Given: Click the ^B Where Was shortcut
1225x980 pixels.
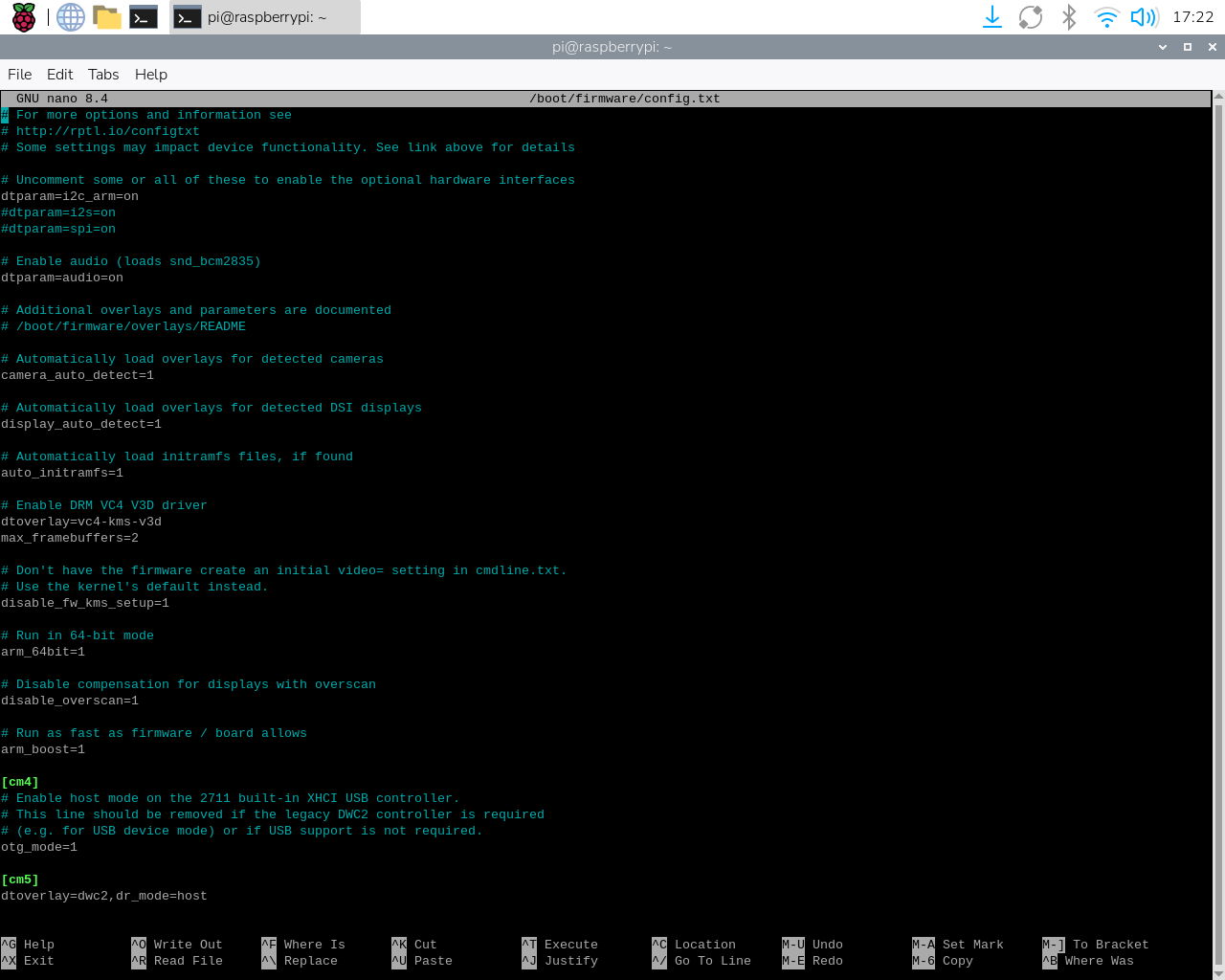Looking at the screenshot, I should 1088,961.
